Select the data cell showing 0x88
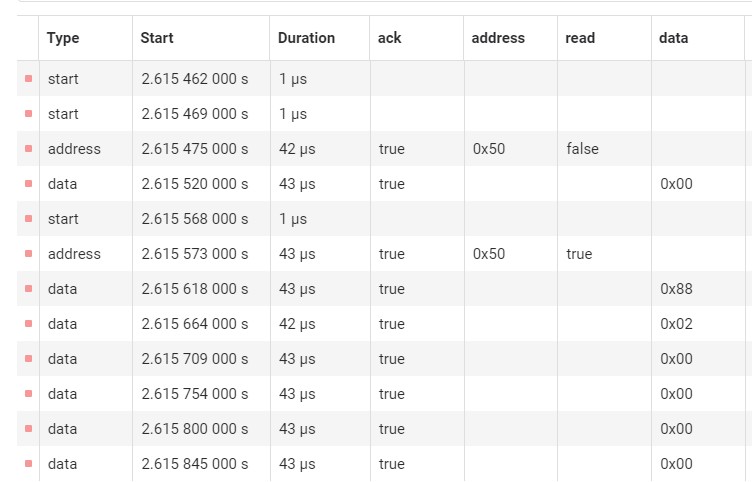The height and width of the screenshot is (482, 752). (676, 289)
